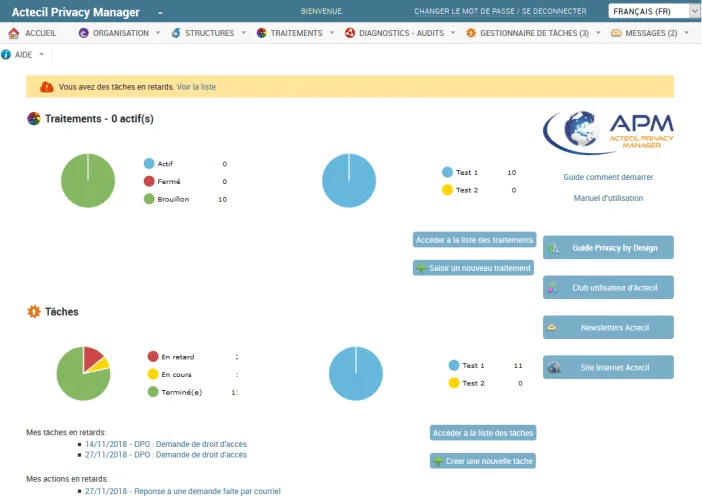Click the purple Organisation icon
The height and width of the screenshot is (500, 702).
point(83,33)
